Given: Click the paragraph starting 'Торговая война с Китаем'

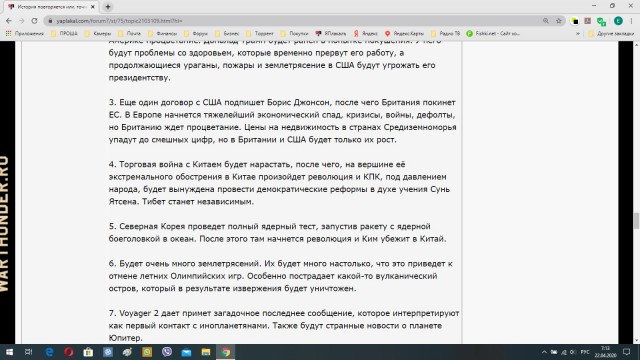Looking at the screenshot, I should click(x=279, y=183).
